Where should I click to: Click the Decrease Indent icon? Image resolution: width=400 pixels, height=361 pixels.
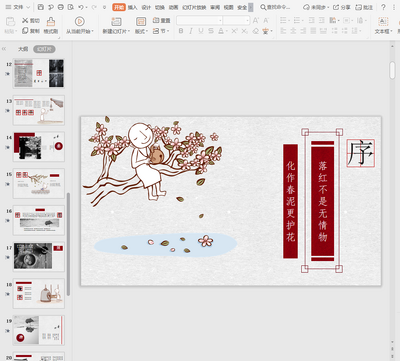[x=312, y=21]
